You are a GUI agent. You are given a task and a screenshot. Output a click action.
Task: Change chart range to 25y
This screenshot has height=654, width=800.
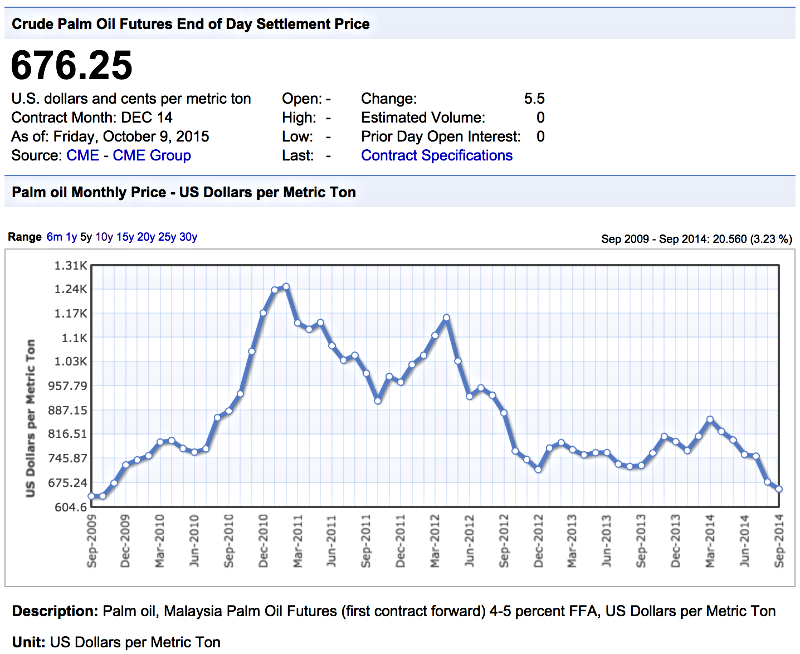click(167, 237)
